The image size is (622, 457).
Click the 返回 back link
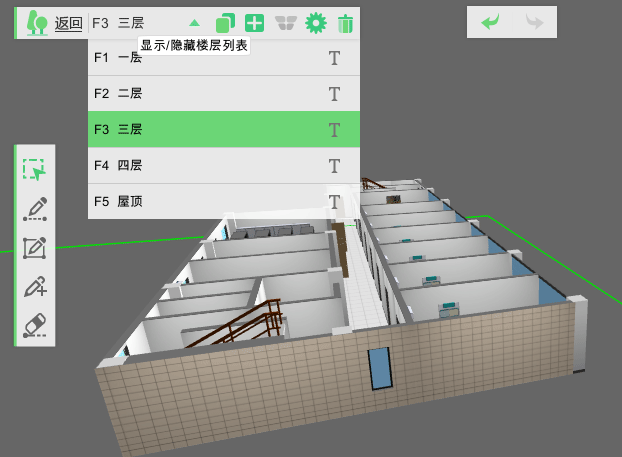click(68, 23)
